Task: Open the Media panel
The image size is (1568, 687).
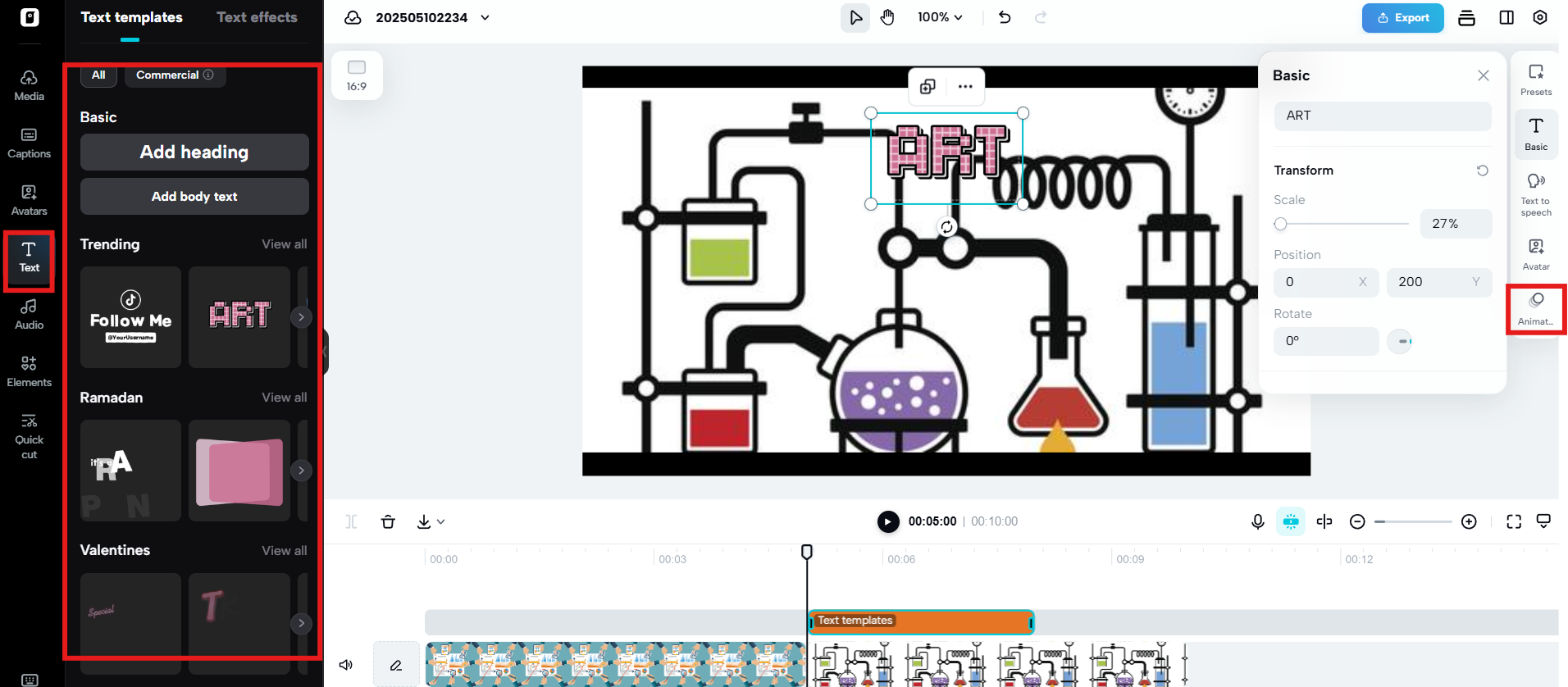Action: tap(29, 86)
